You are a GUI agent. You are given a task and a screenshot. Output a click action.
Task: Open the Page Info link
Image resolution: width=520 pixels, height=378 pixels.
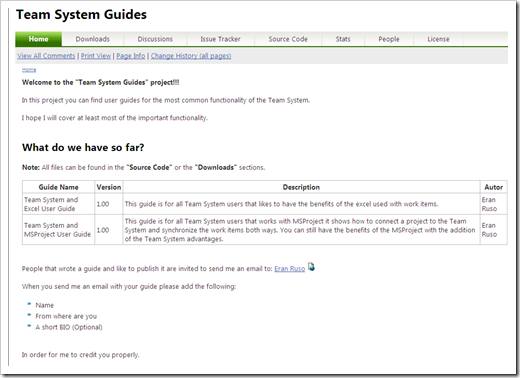(x=131, y=56)
